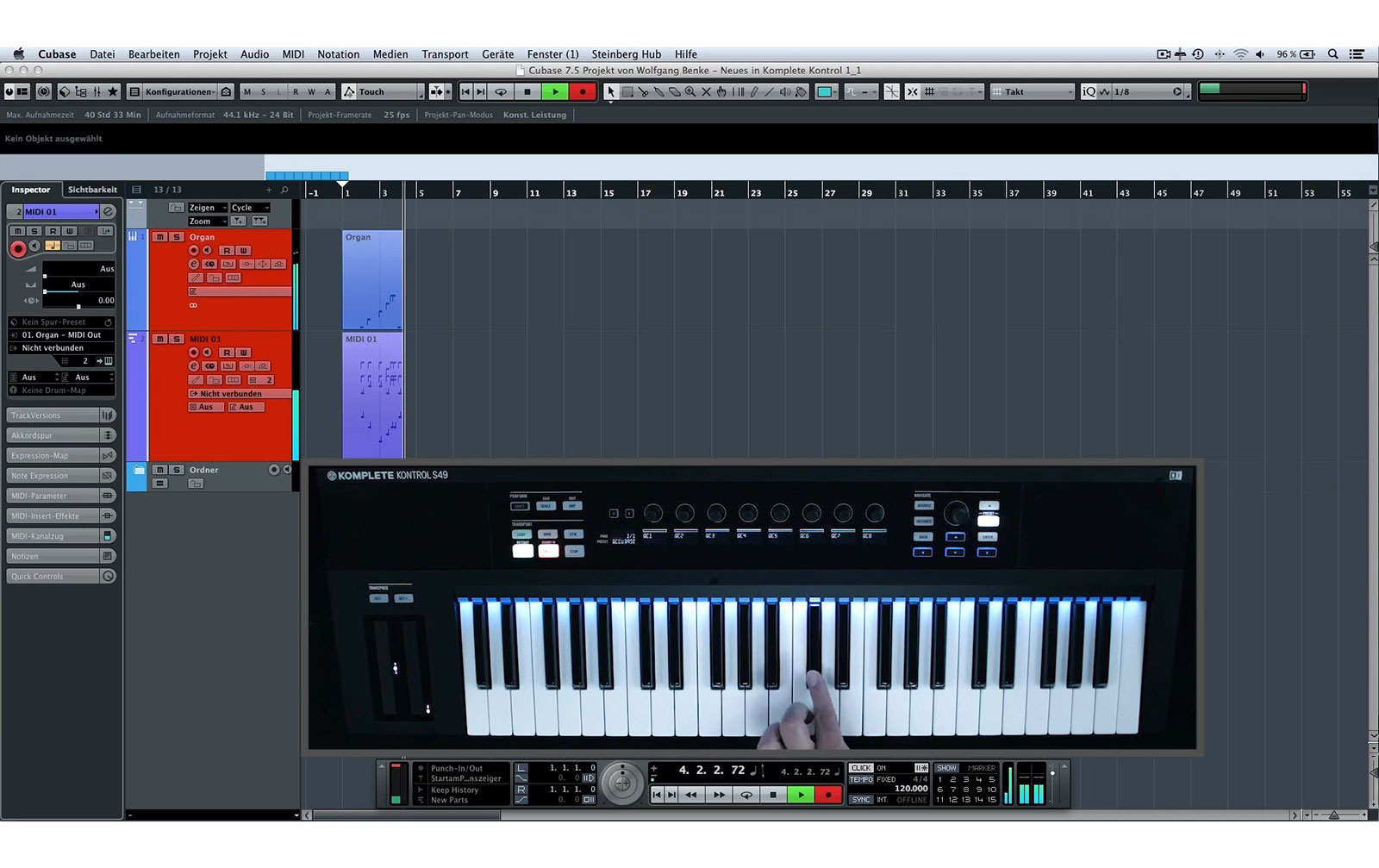Open the Zeigen dropdown in track list
Image resolution: width=1379 pixels, height=868 pixels.
pos(208,208)
